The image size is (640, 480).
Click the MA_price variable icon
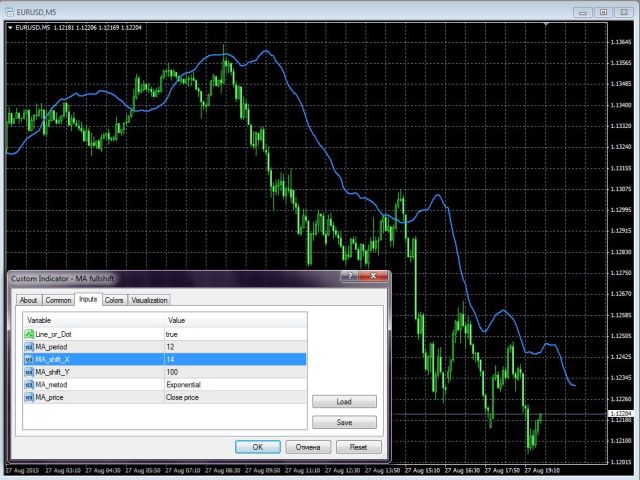[29, 397]
